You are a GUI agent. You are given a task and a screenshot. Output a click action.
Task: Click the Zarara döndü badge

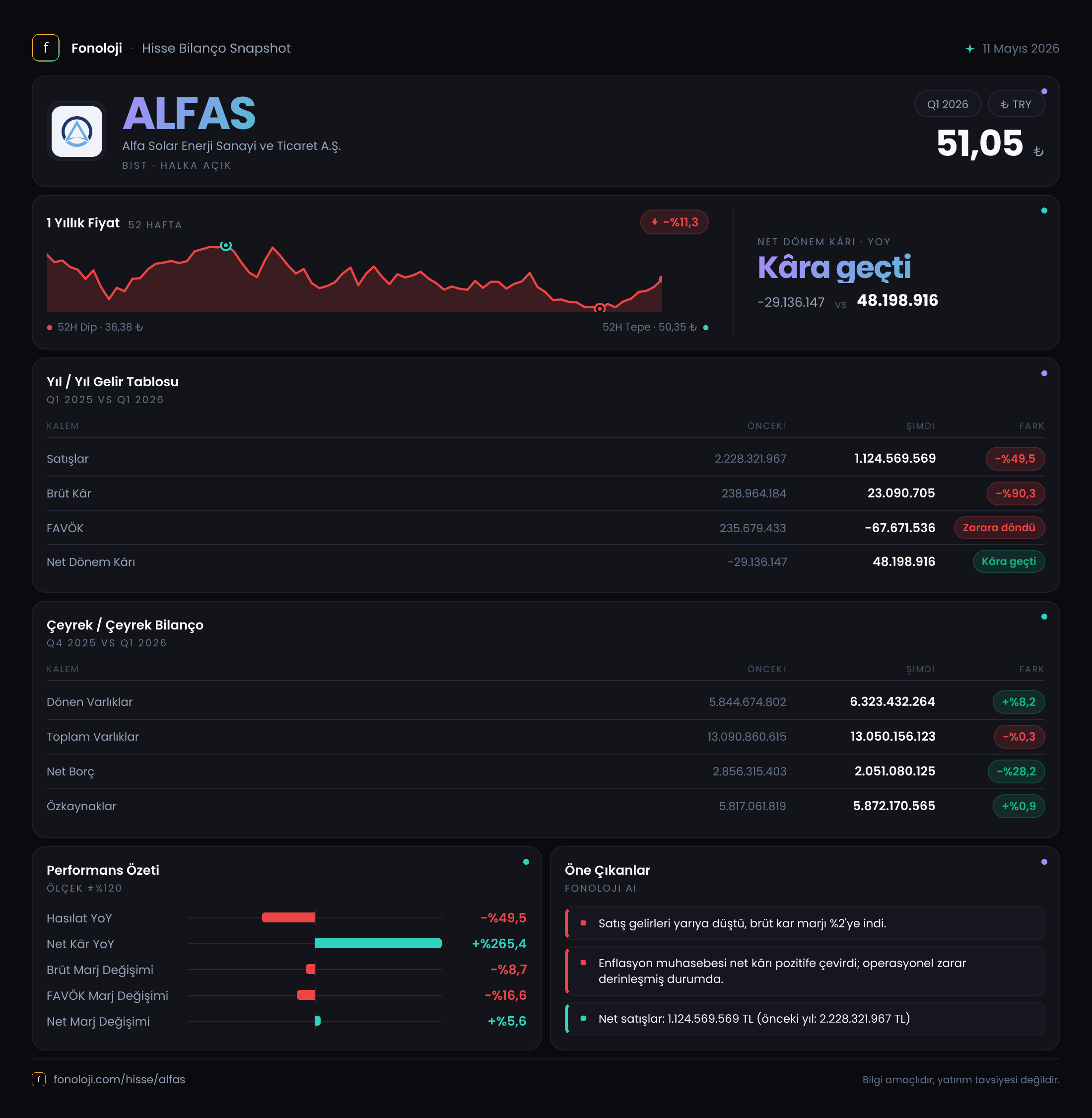pos(999,528)
